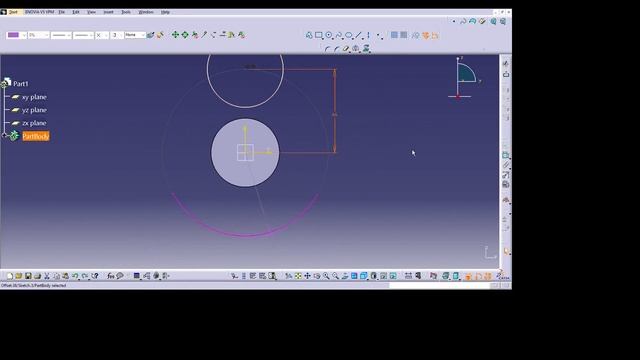Toggle Snap to Point
This screenshot has height=360, width=640.
[404, 36]
